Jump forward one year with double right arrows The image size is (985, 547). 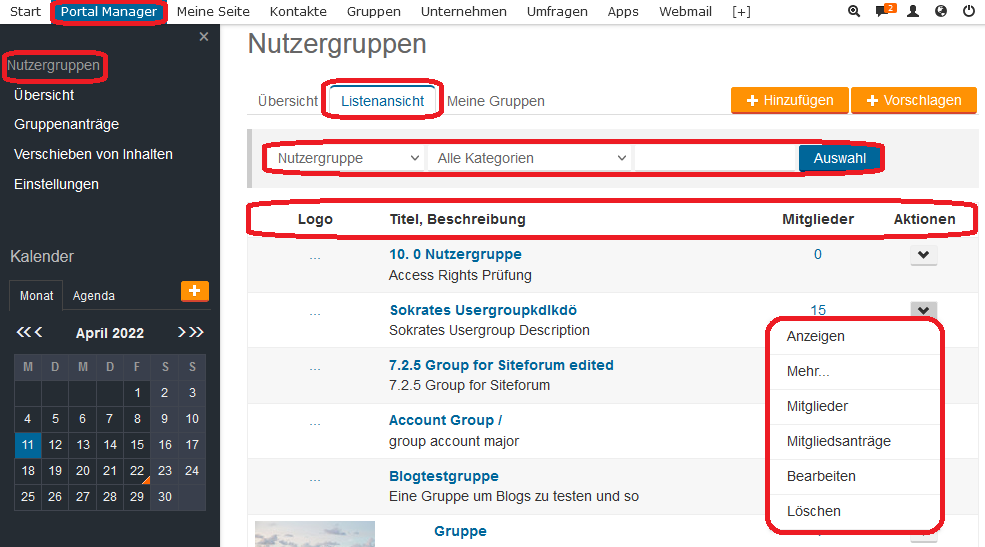(x=197, y=332)
